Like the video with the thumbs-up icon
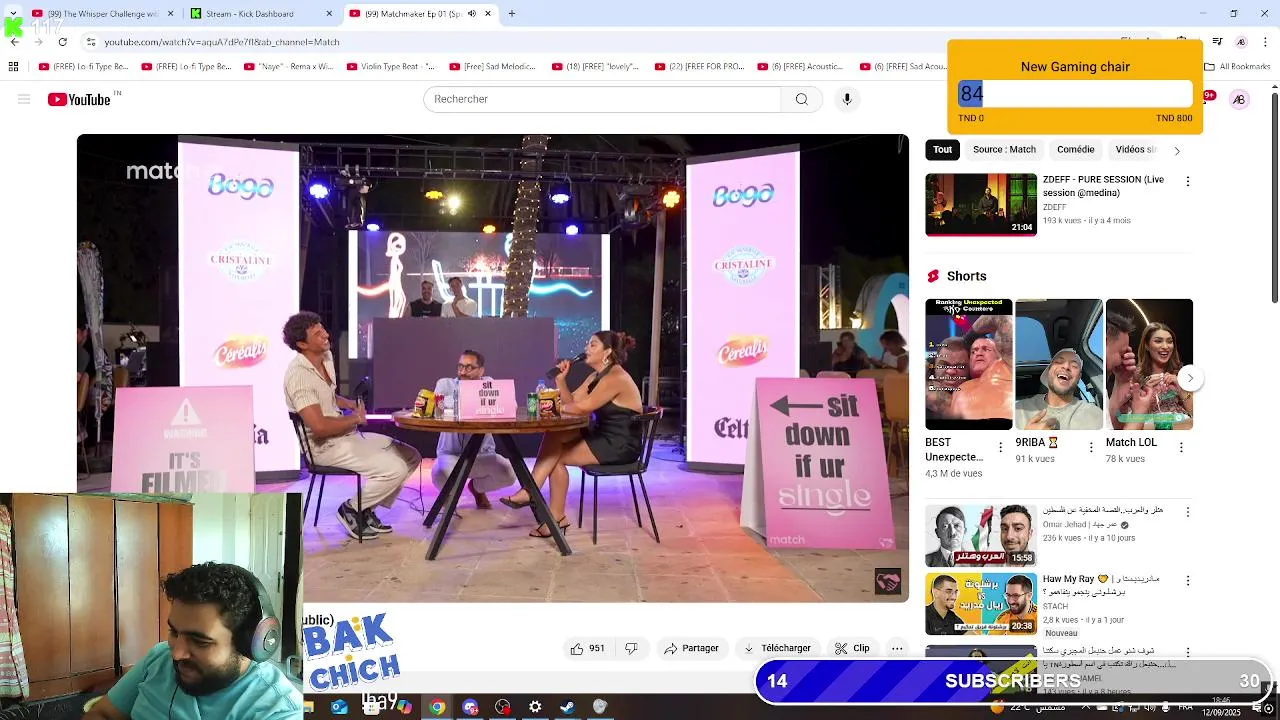 (x=577, y=648)
